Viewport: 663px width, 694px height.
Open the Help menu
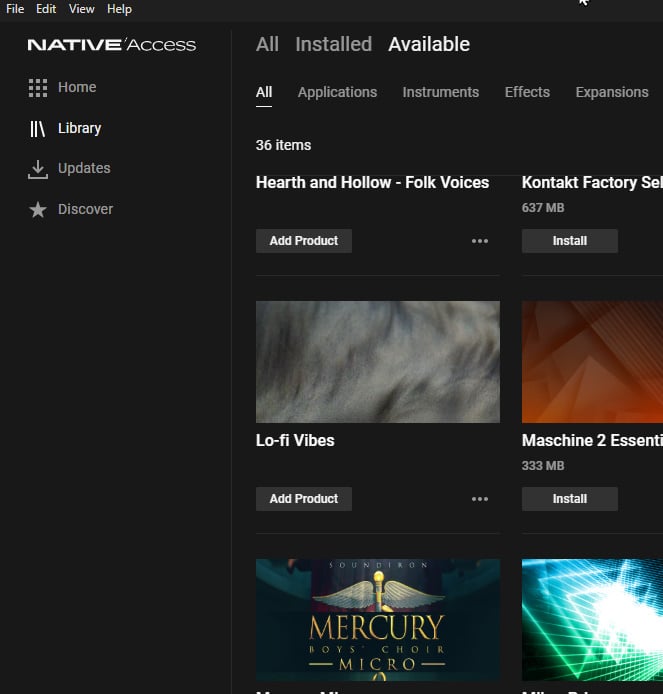[119, 9]
